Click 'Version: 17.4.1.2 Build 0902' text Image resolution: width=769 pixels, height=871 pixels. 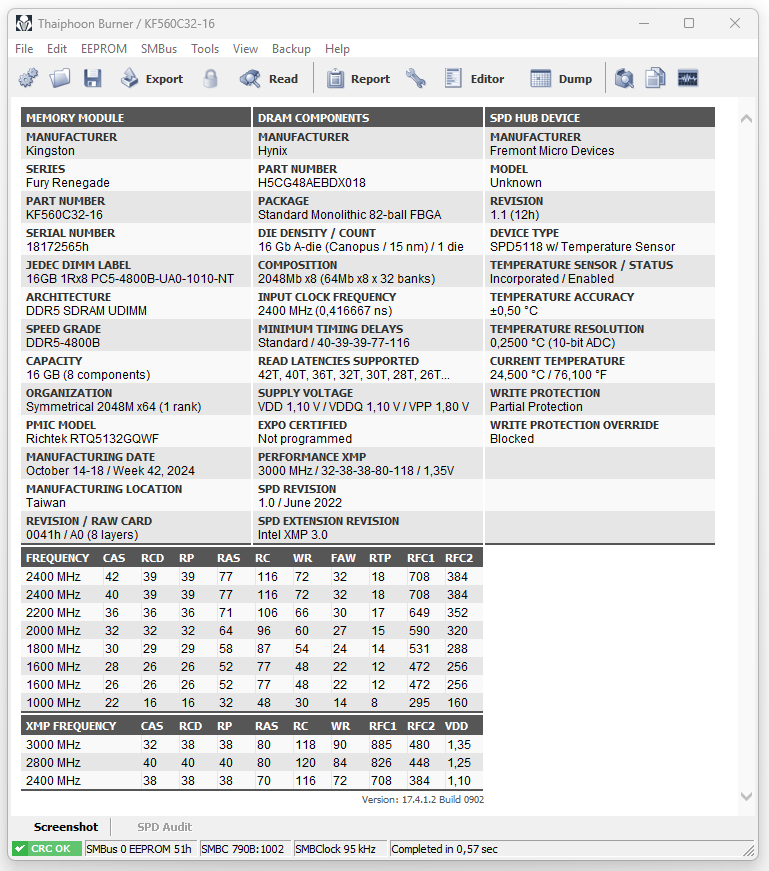423,800
